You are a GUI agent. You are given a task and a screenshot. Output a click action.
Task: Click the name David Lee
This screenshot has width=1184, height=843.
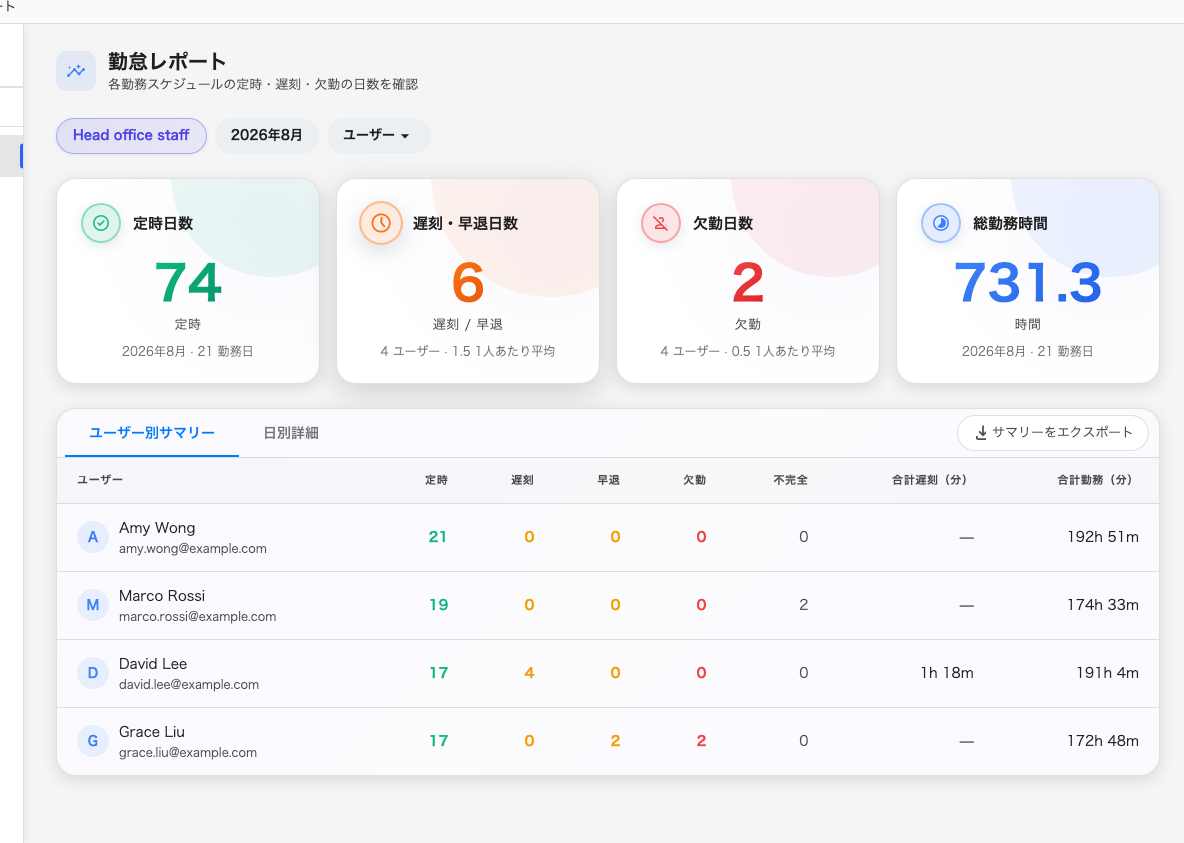point(153,664)
